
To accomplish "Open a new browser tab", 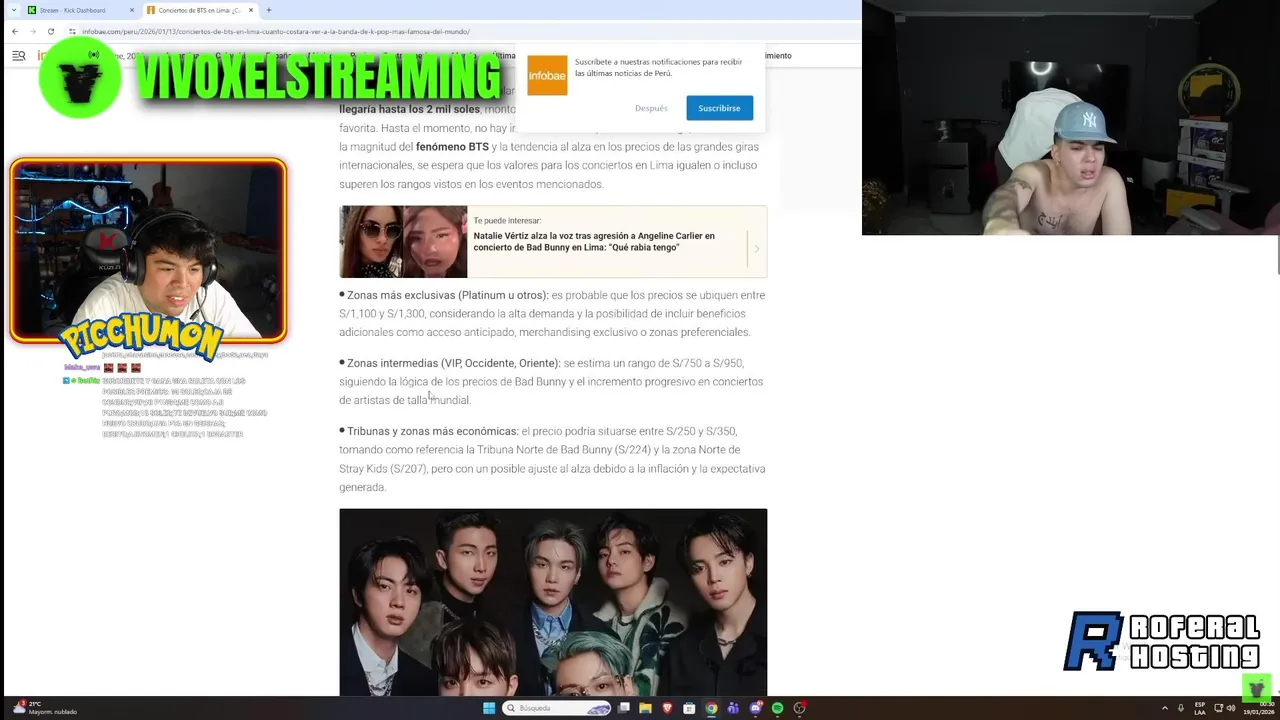I will tap(268, 10).
